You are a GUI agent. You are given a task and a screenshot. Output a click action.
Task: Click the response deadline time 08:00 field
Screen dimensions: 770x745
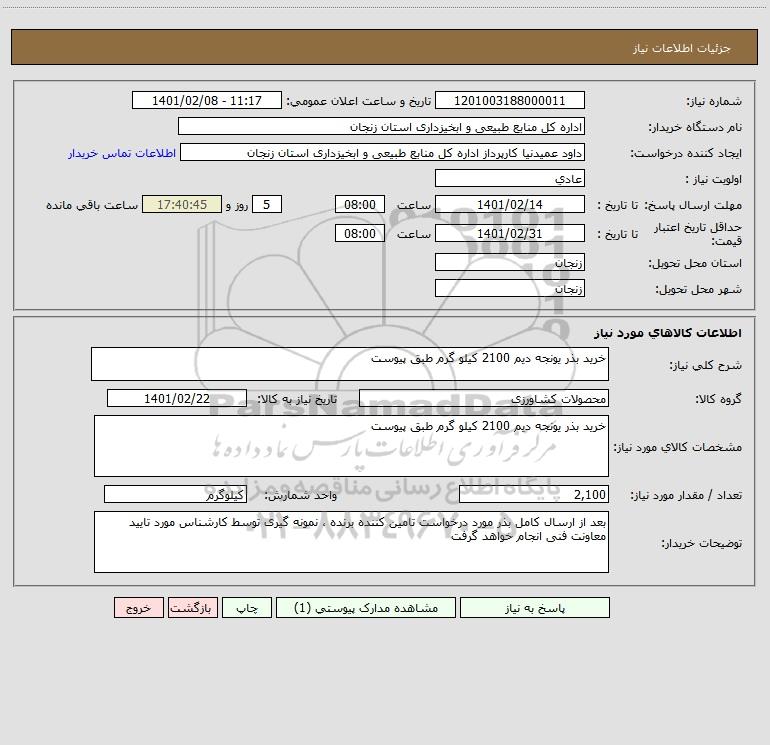359,204
